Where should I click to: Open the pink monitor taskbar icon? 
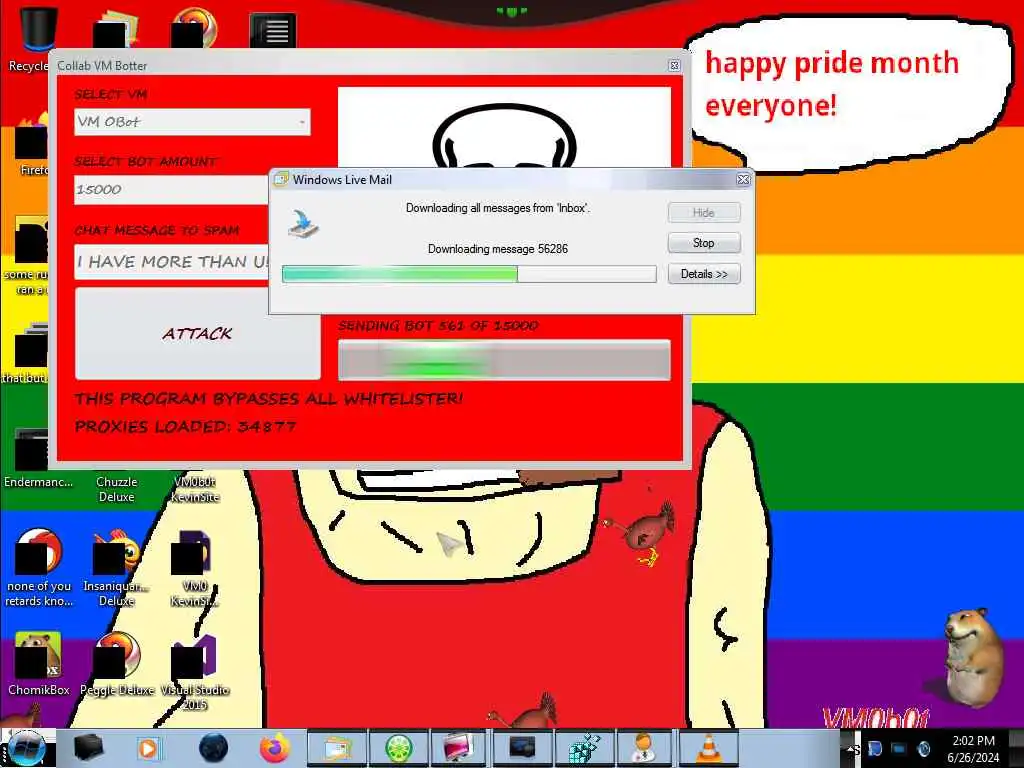(460, 748)
